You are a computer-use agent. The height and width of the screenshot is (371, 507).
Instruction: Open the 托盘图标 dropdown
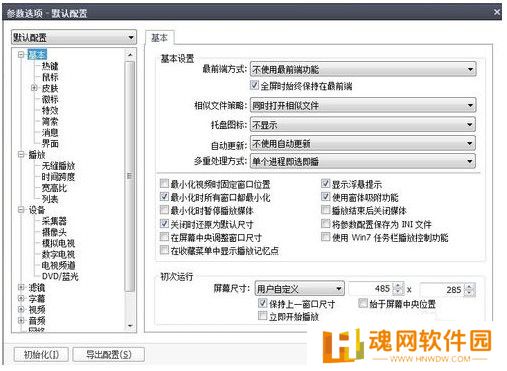click(x=363, y=125)
